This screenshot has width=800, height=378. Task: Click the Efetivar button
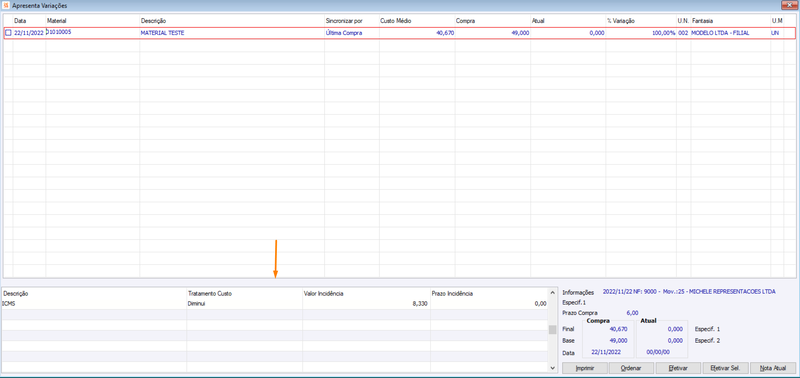coord(678,368)
